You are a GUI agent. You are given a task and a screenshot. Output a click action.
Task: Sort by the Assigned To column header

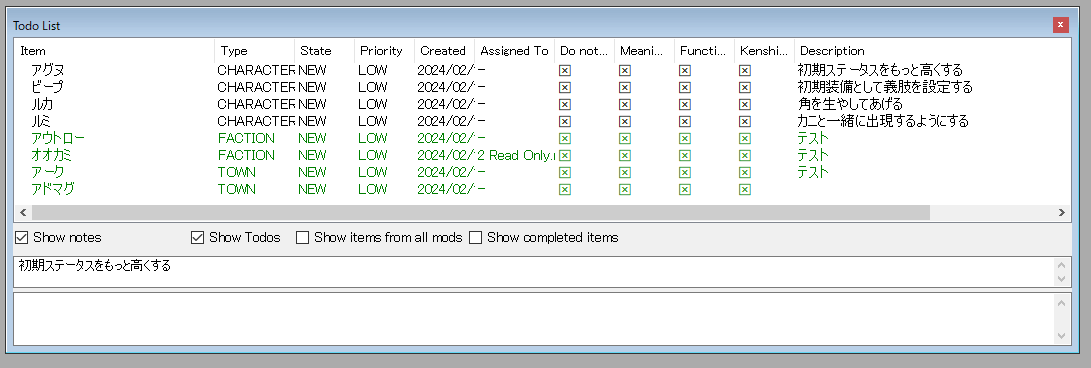point(514,51)
